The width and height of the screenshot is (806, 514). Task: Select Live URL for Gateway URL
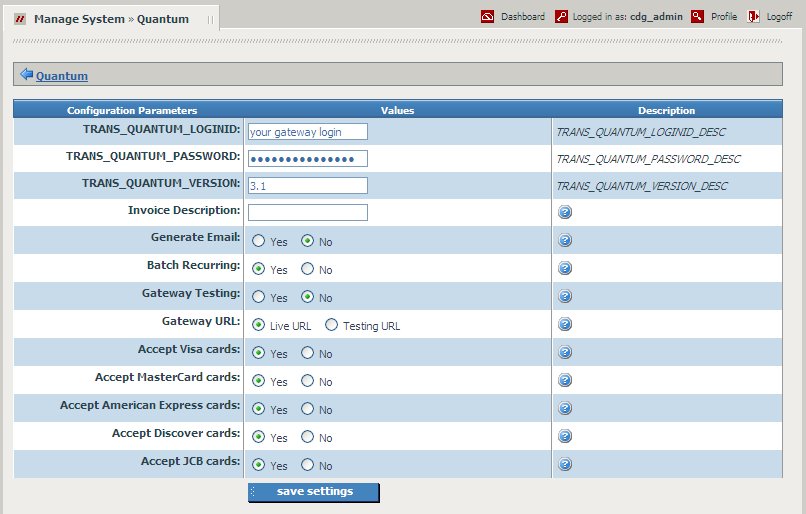coord(259,325)
